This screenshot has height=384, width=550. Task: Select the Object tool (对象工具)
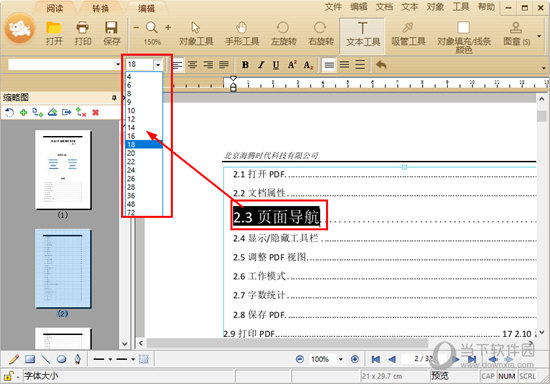point(196,34)
